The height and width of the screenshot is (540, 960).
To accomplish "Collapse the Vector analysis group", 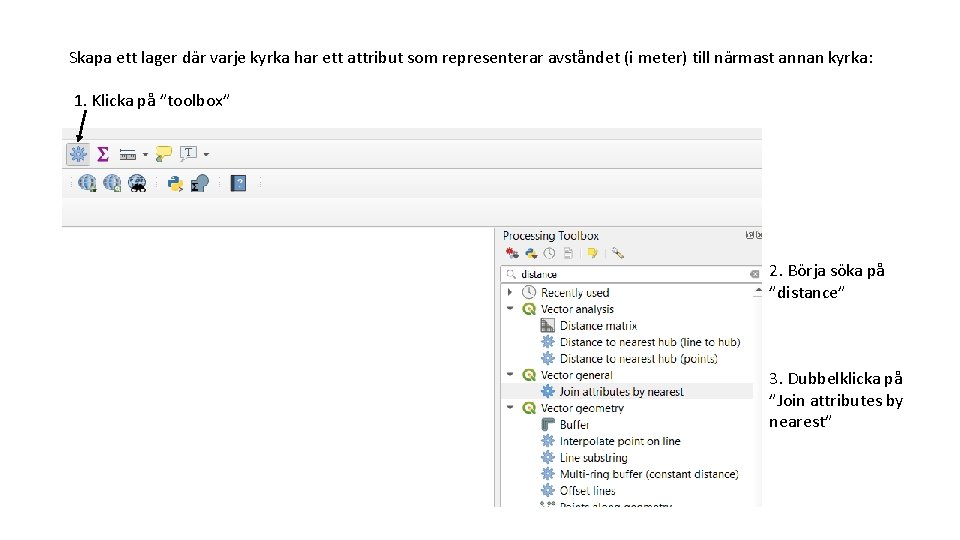I will tap(510, 309).
